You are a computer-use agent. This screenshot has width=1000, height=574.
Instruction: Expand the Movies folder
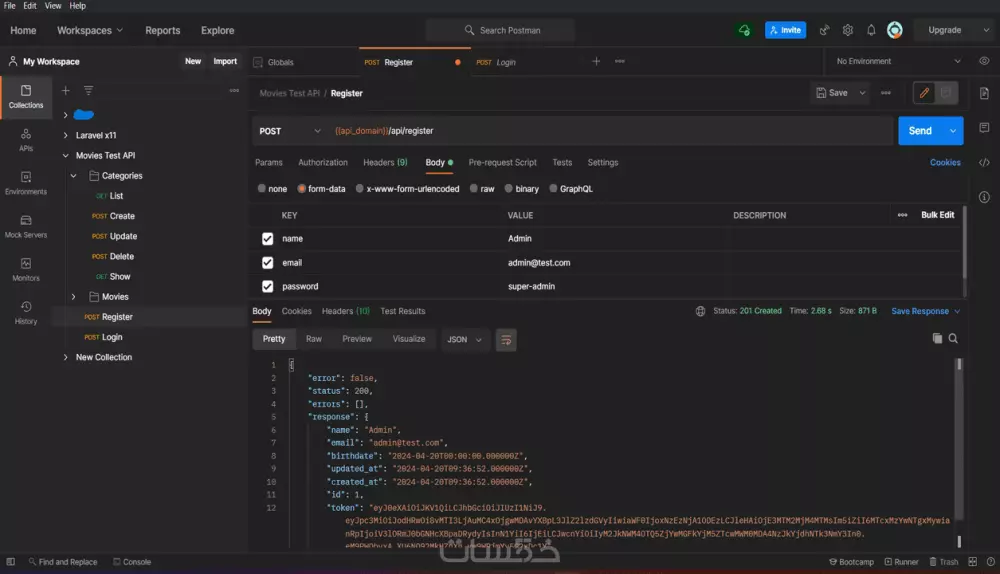click(x=73, y=297)
